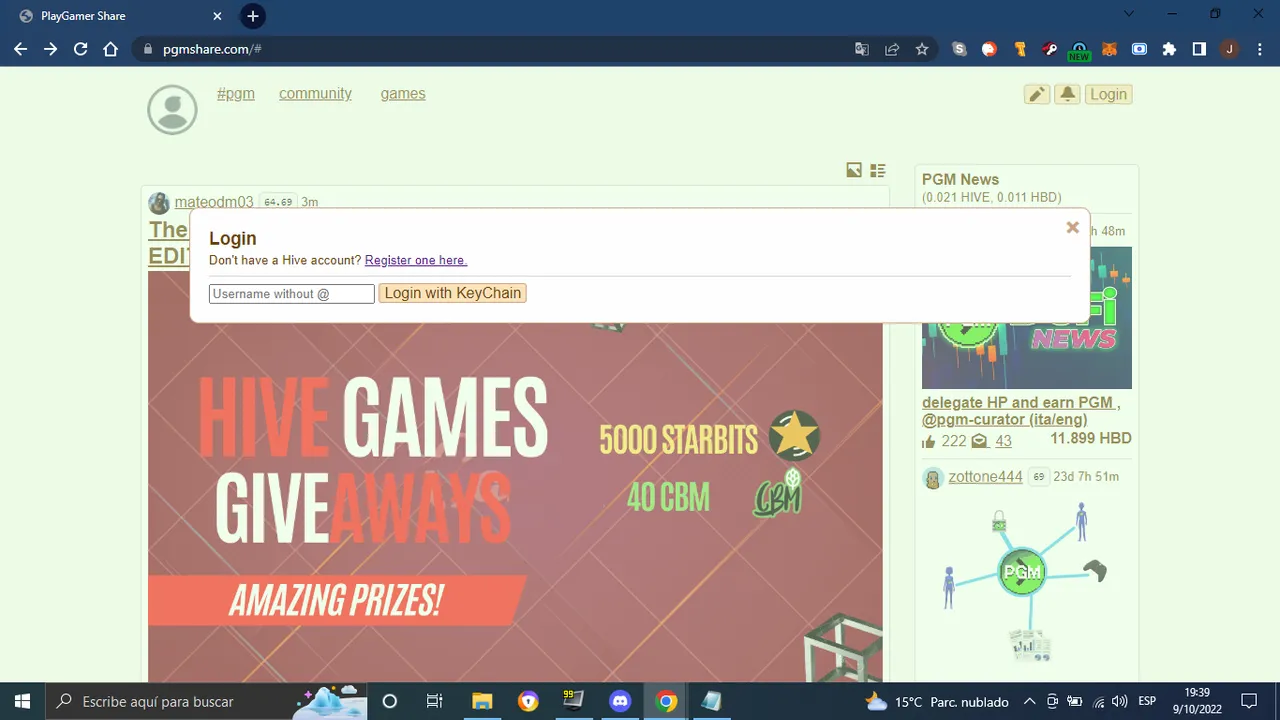Open the Windows Start menu
Screen dimensions: 1280x720
[x=22, y=701]
